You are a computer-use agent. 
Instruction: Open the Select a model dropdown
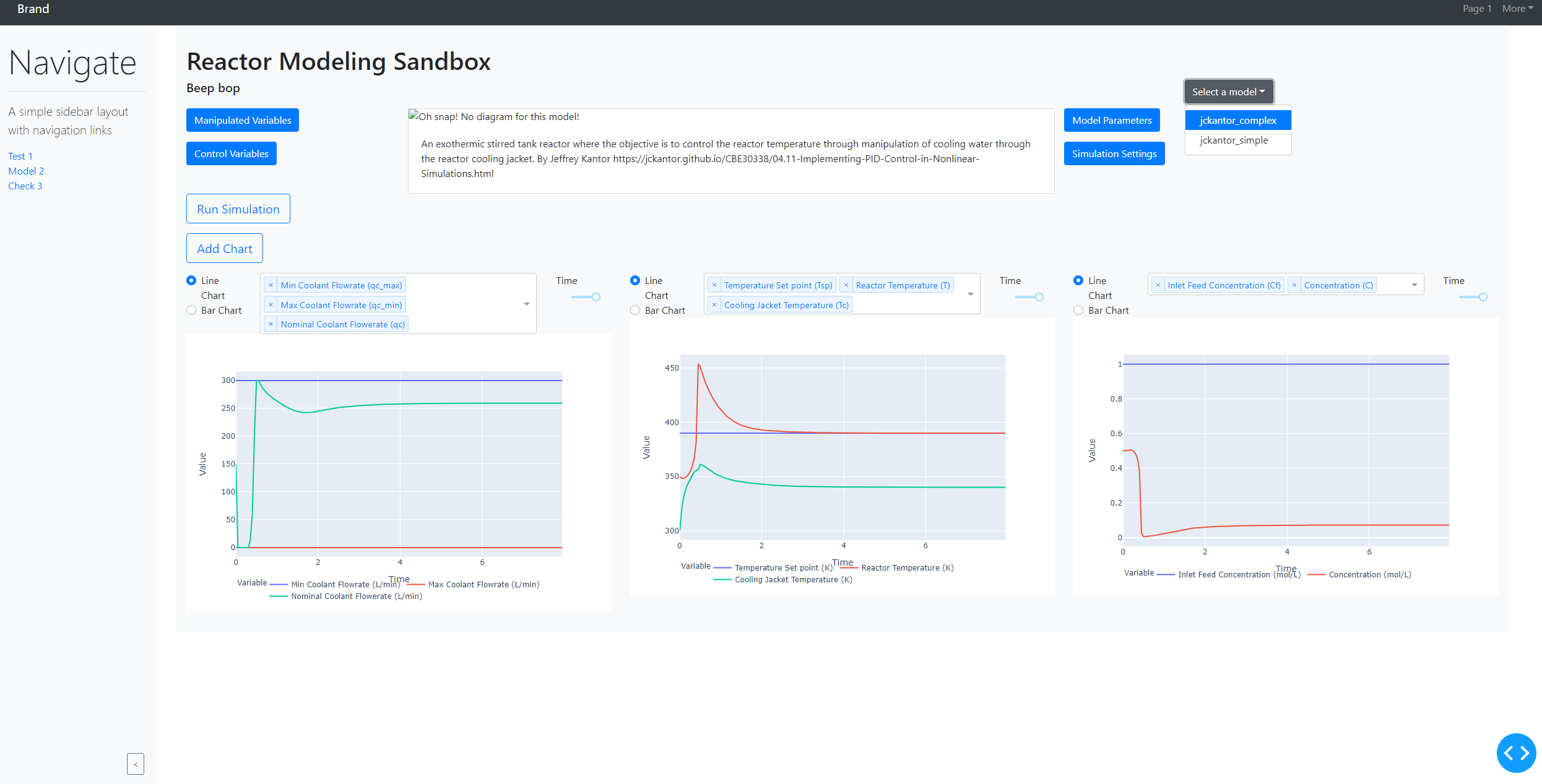(1228, 91)
